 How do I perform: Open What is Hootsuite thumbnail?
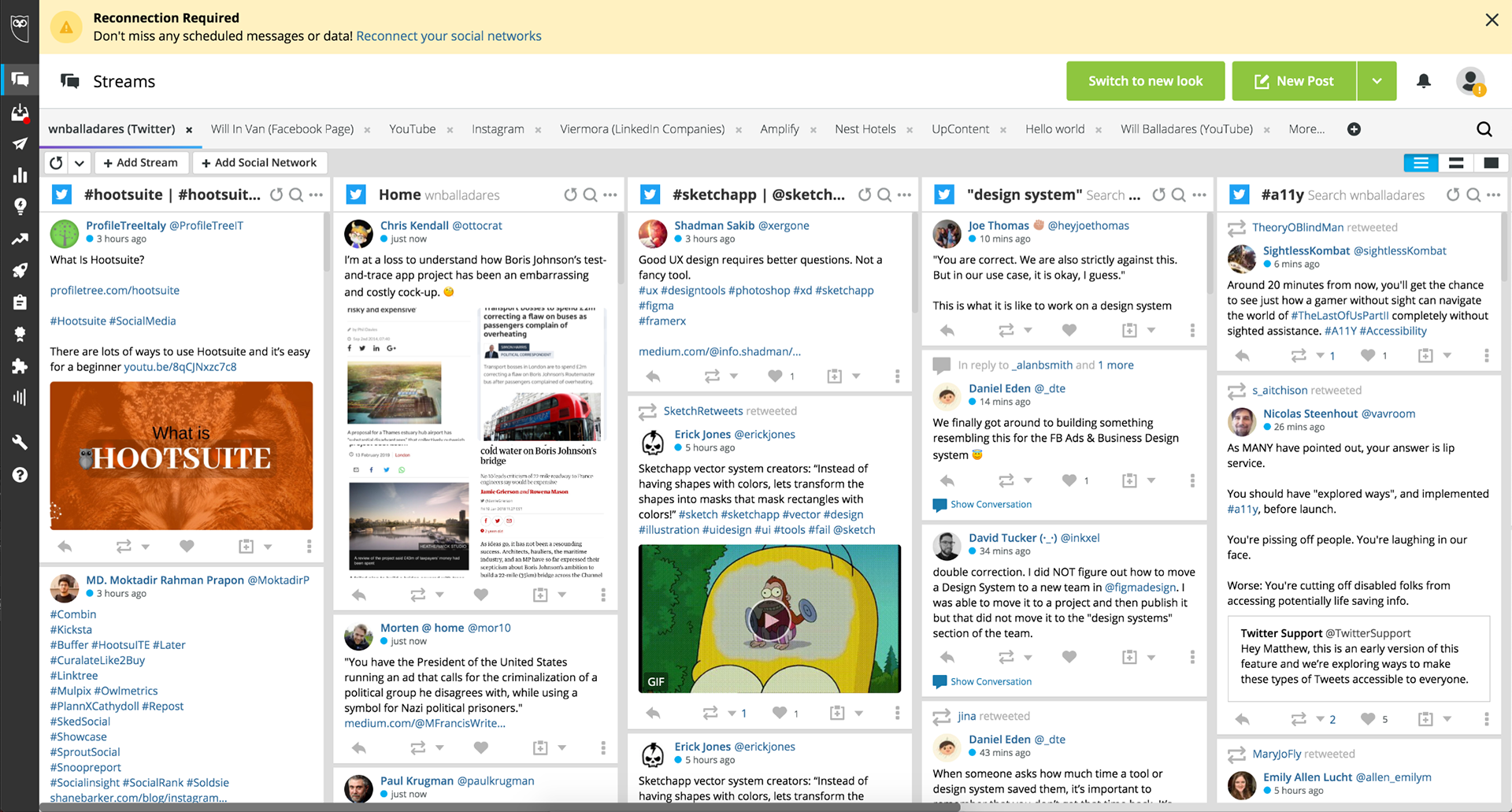pyautogui.click(x=181, y=456)
